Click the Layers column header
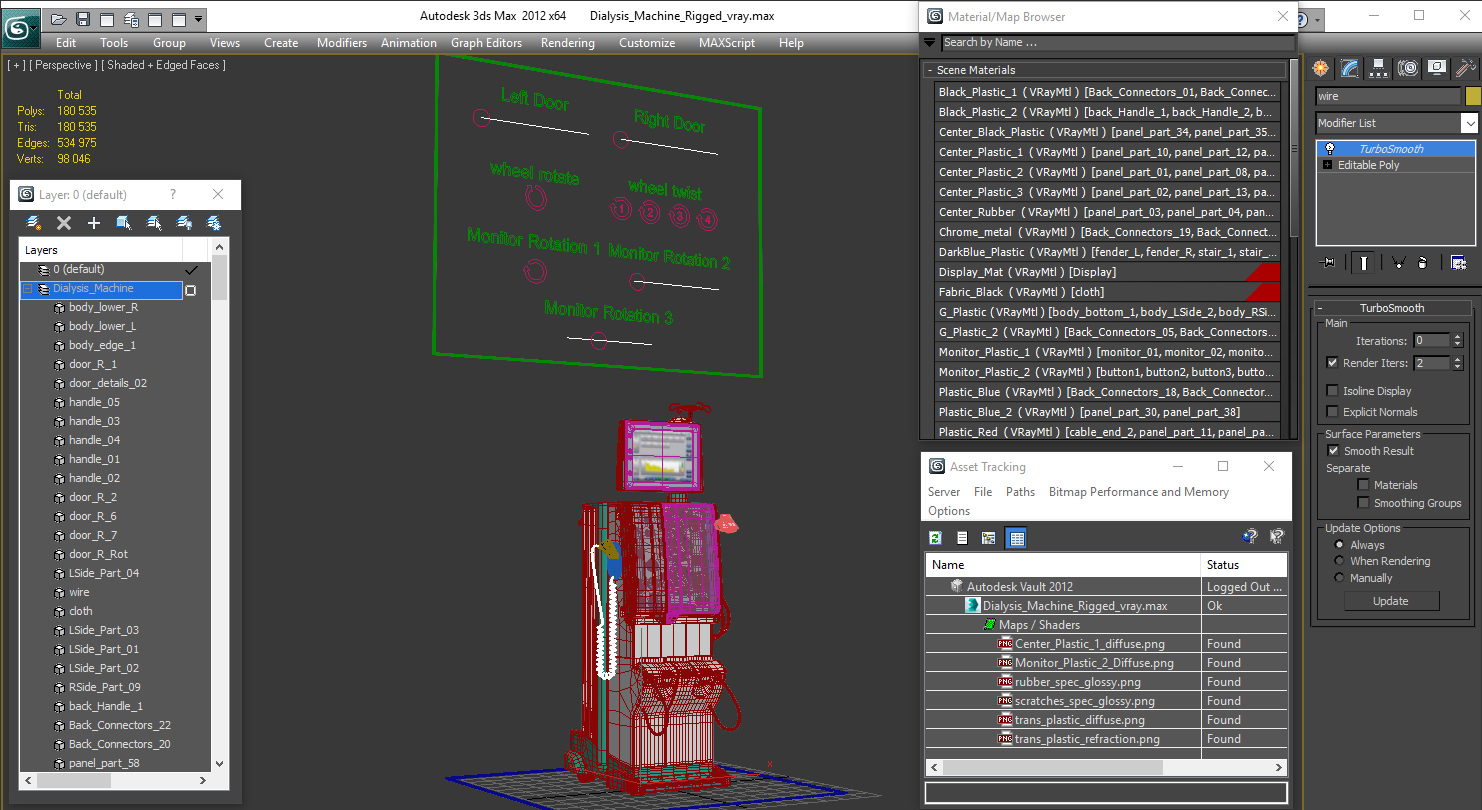 click(x=100, y=250)
